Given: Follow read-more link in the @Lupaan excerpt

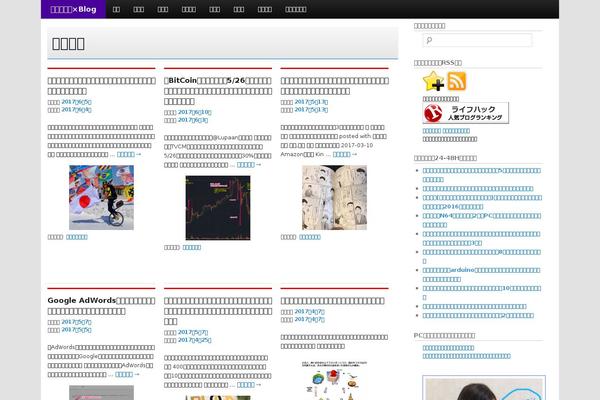Looking at the screenshot, I should (249, 165).
